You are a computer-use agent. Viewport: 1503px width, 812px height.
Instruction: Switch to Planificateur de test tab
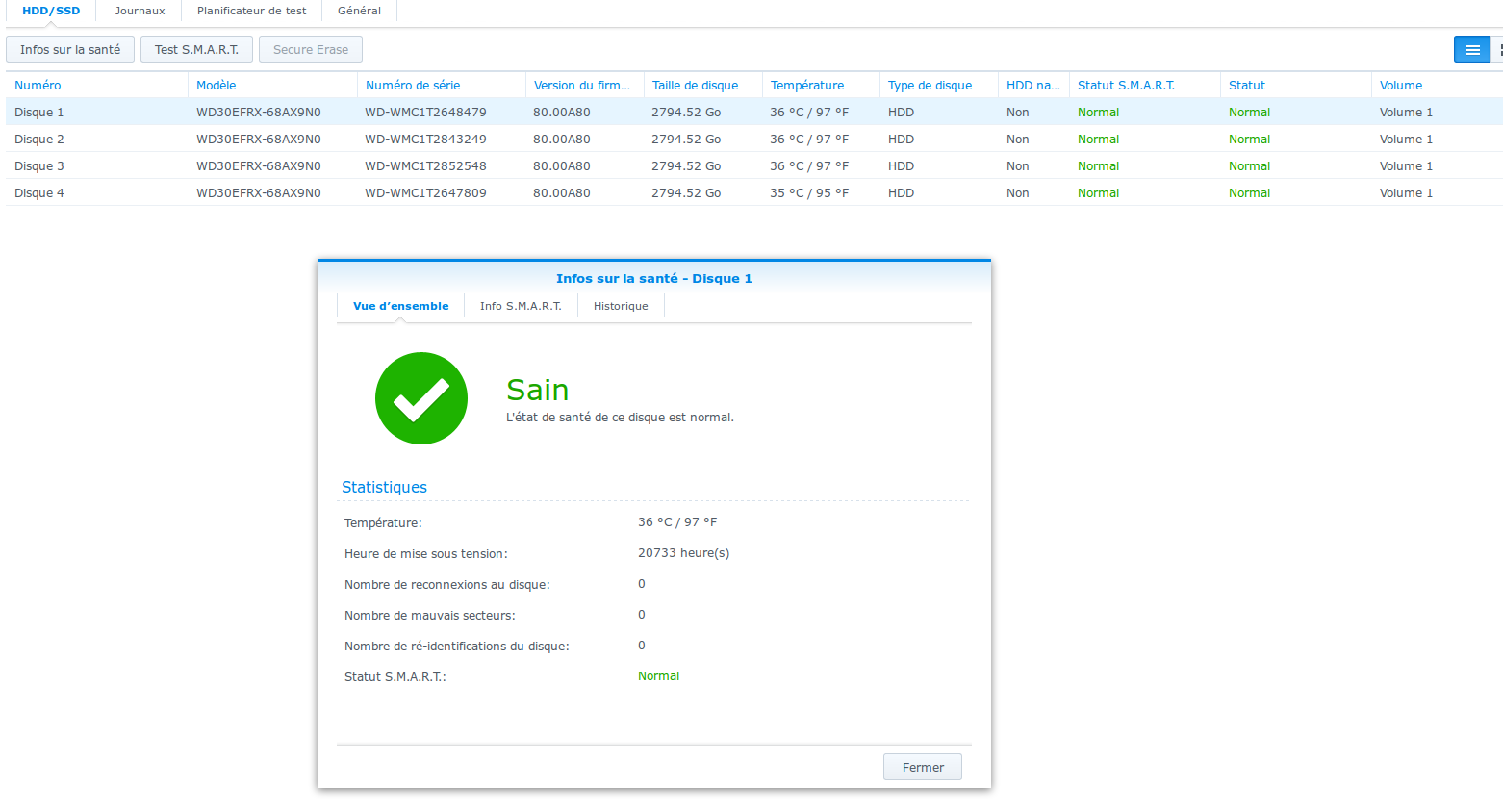(x=251, y=11)
